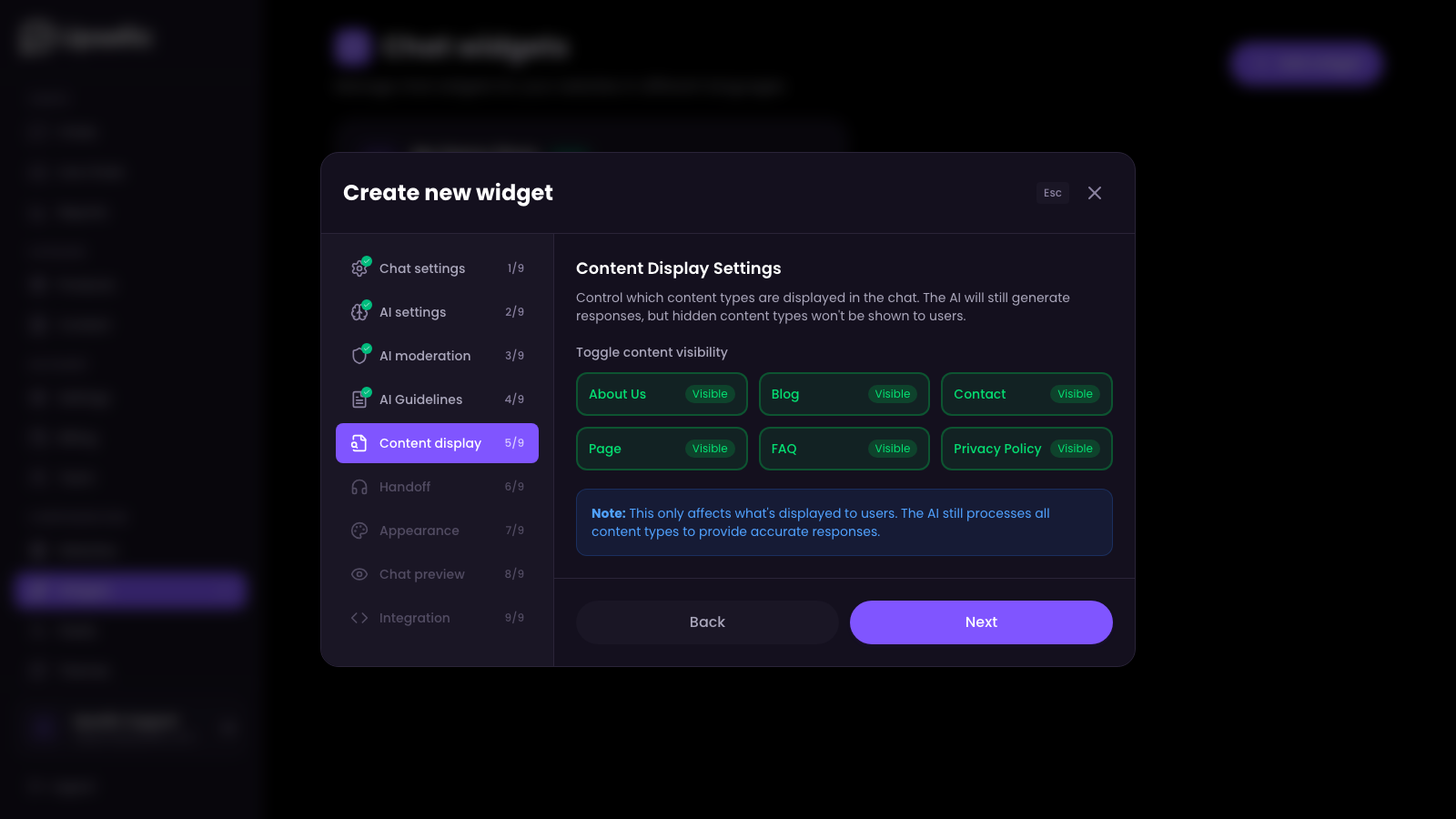1456x819 pixels.
Task: Click the code brackets icon for Integration
Action: [x=360, y=618]
